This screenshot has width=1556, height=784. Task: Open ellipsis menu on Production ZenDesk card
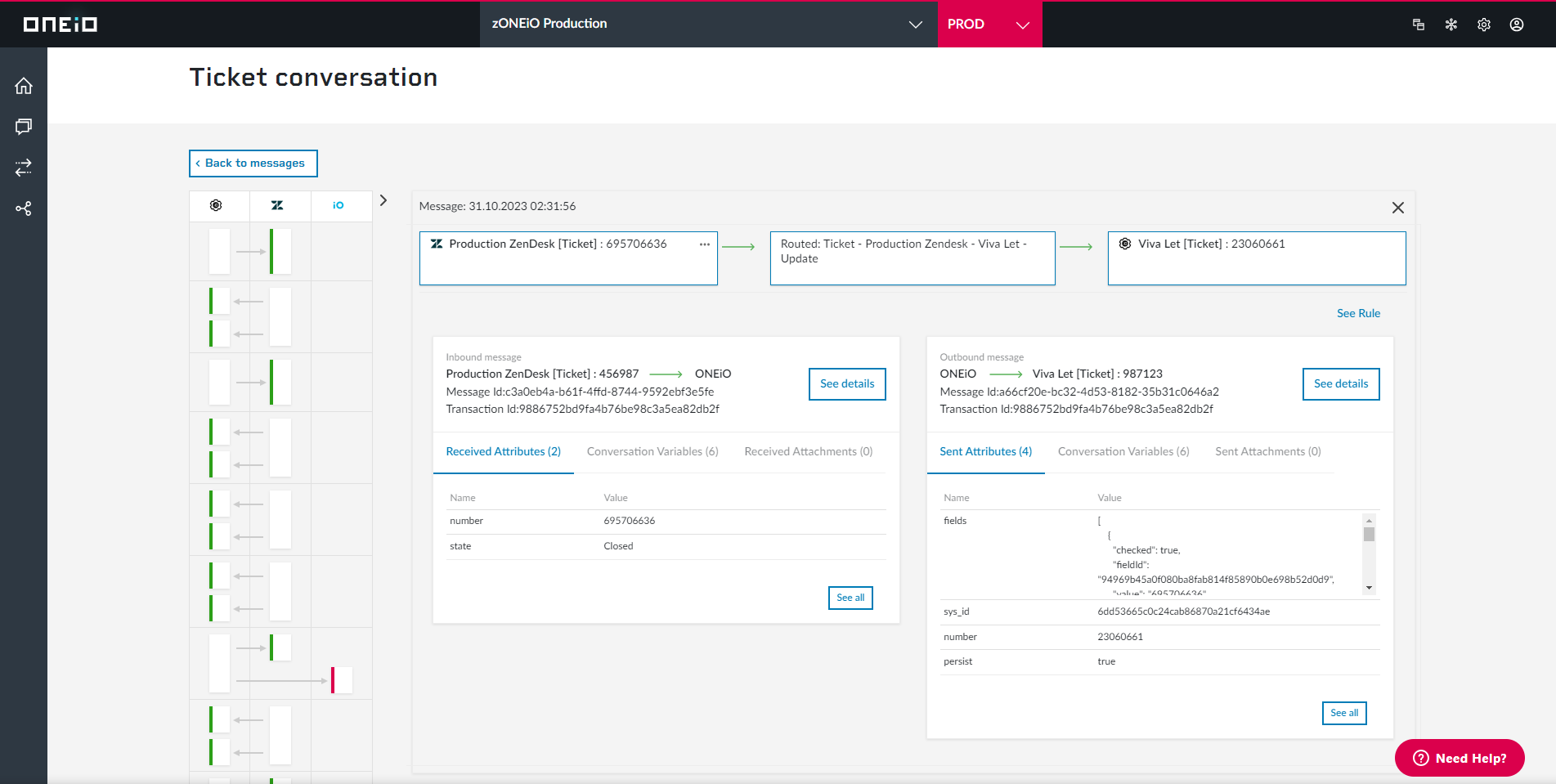click(705, 244)
